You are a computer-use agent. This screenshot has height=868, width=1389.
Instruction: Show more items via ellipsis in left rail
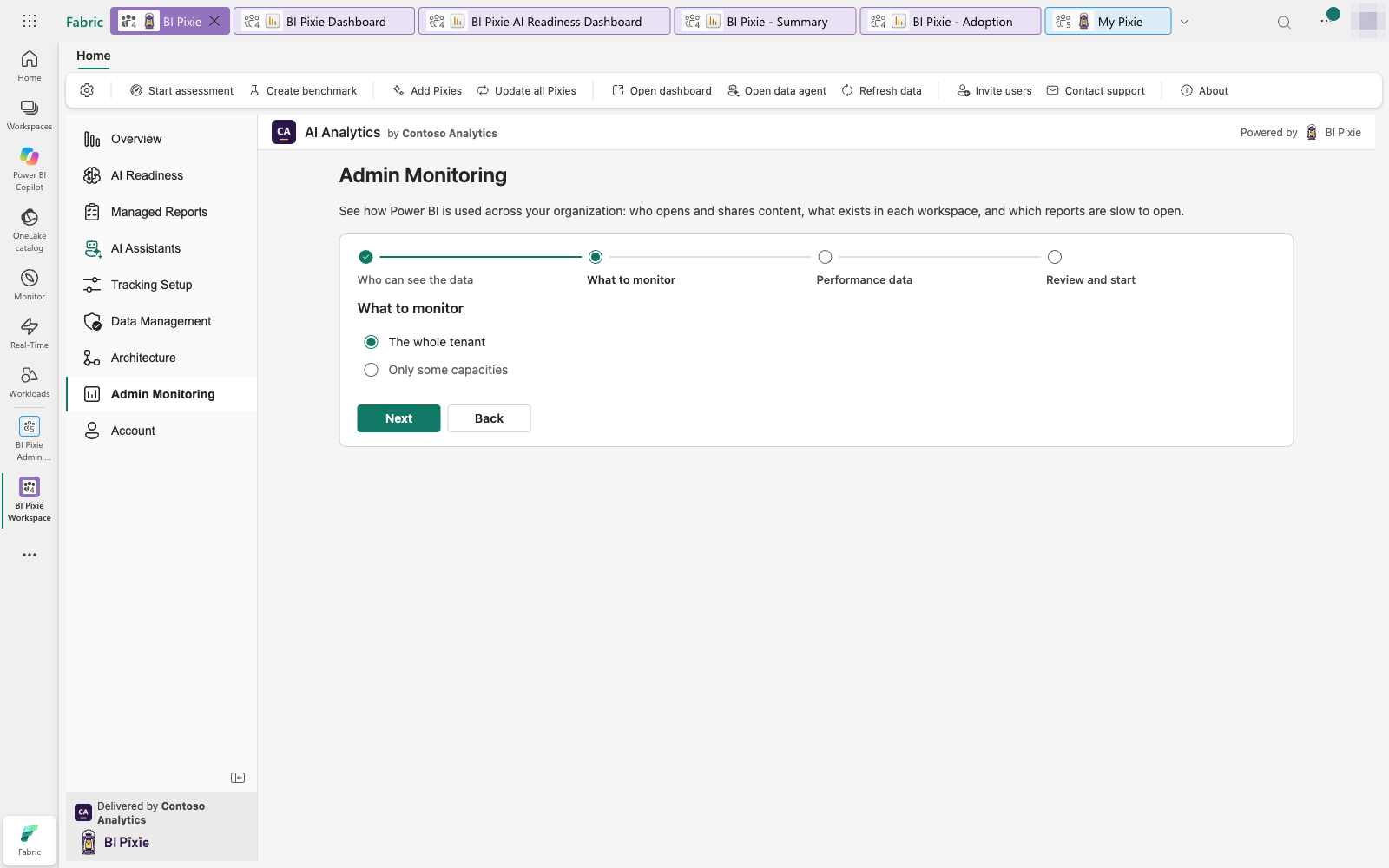(x=30, y=555)
